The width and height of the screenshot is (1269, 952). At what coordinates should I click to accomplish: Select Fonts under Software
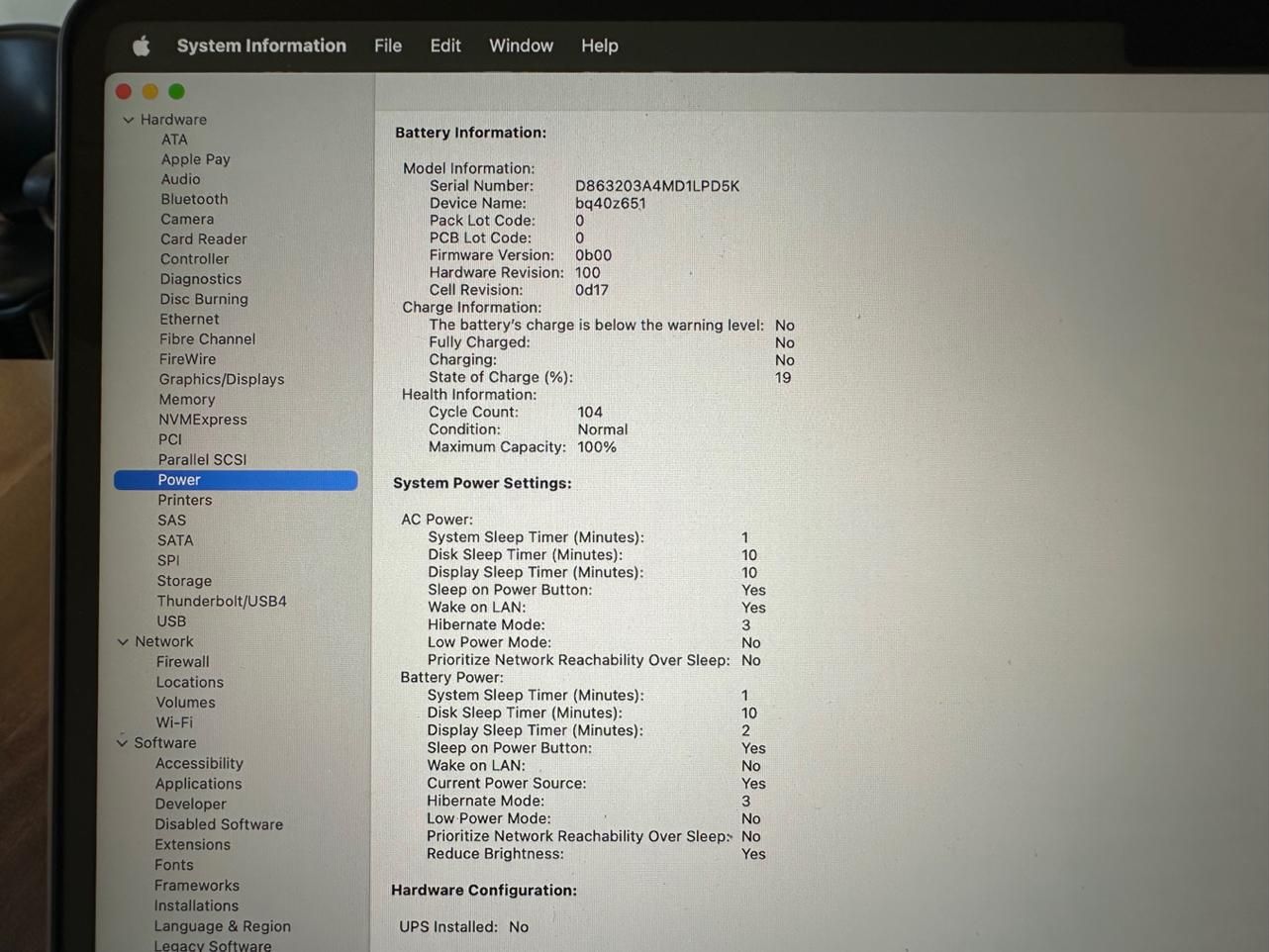(173, 865)
